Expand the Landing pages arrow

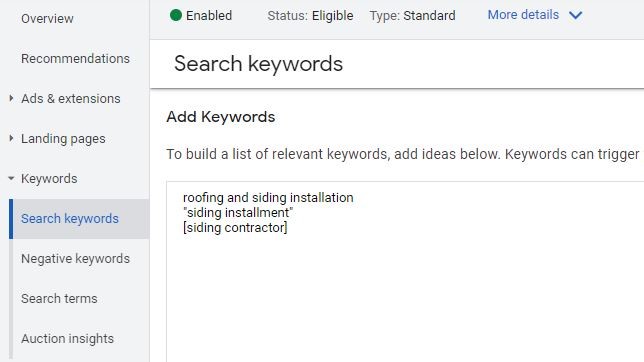pos(11,138)
